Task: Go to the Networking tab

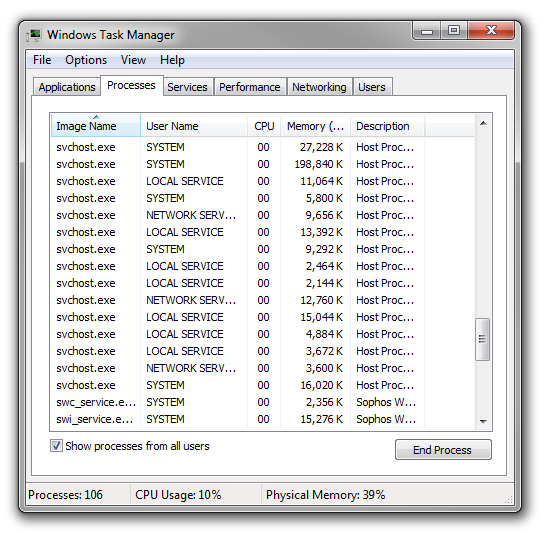Action: (x=319, y=87)
